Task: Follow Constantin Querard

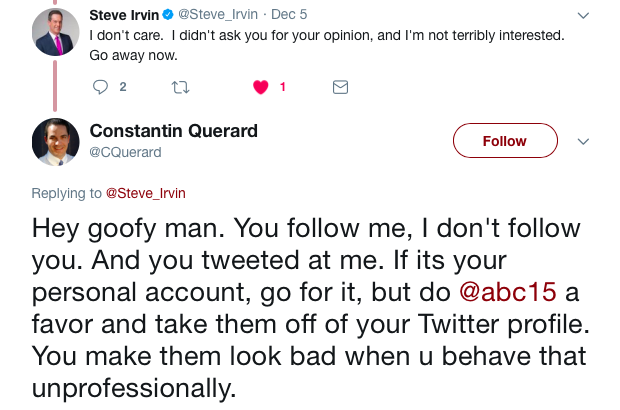Action: [505, 141]
